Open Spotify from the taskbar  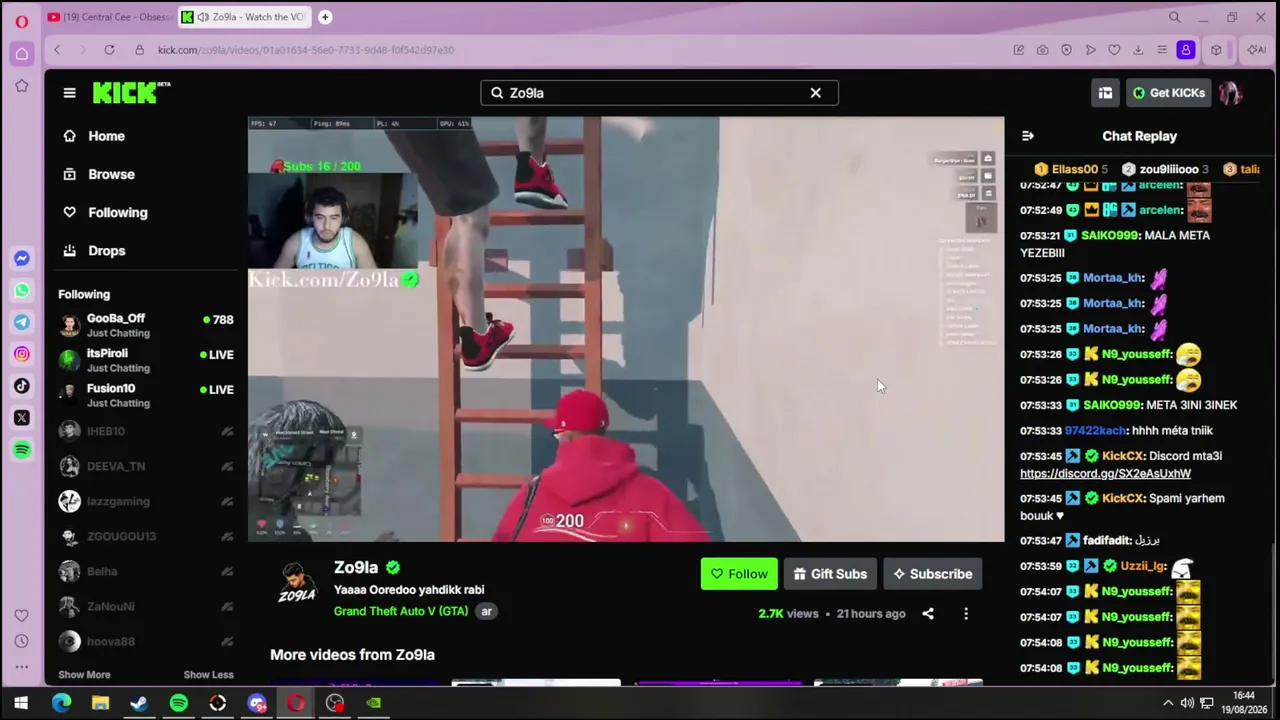point(178,703)
